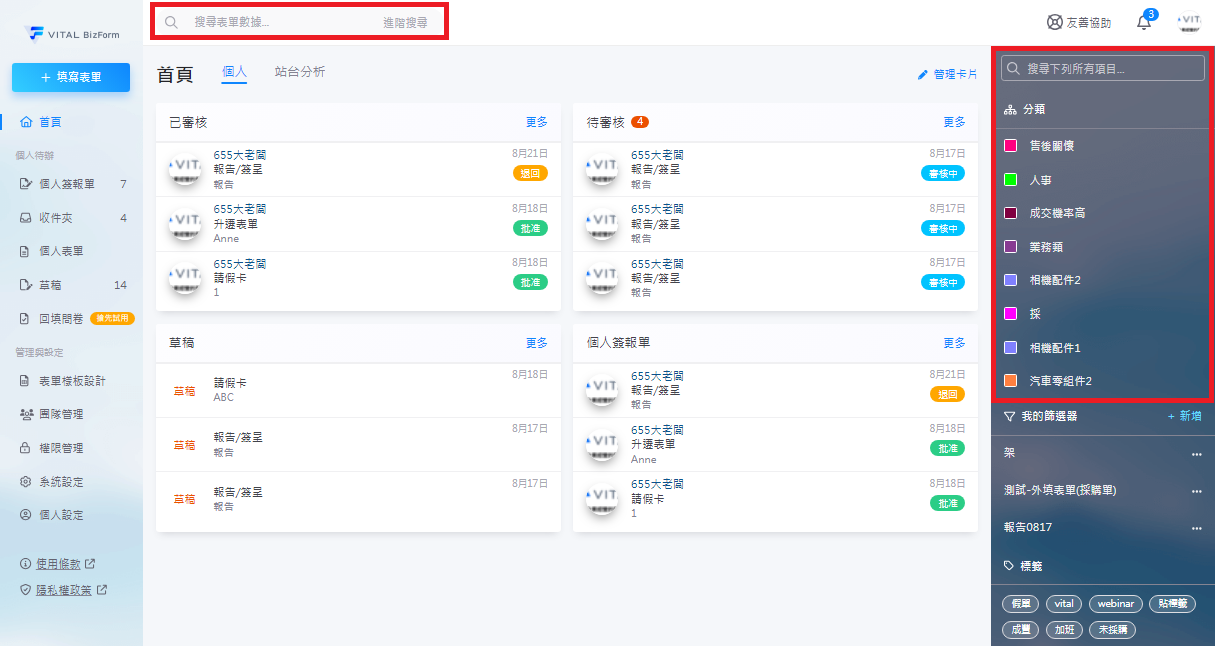Image resolution: width=1215 pixels, height=646 pixels.
Task: Expand options for 測試-外填表單(採購單) filter
Action: [1196, 492]
